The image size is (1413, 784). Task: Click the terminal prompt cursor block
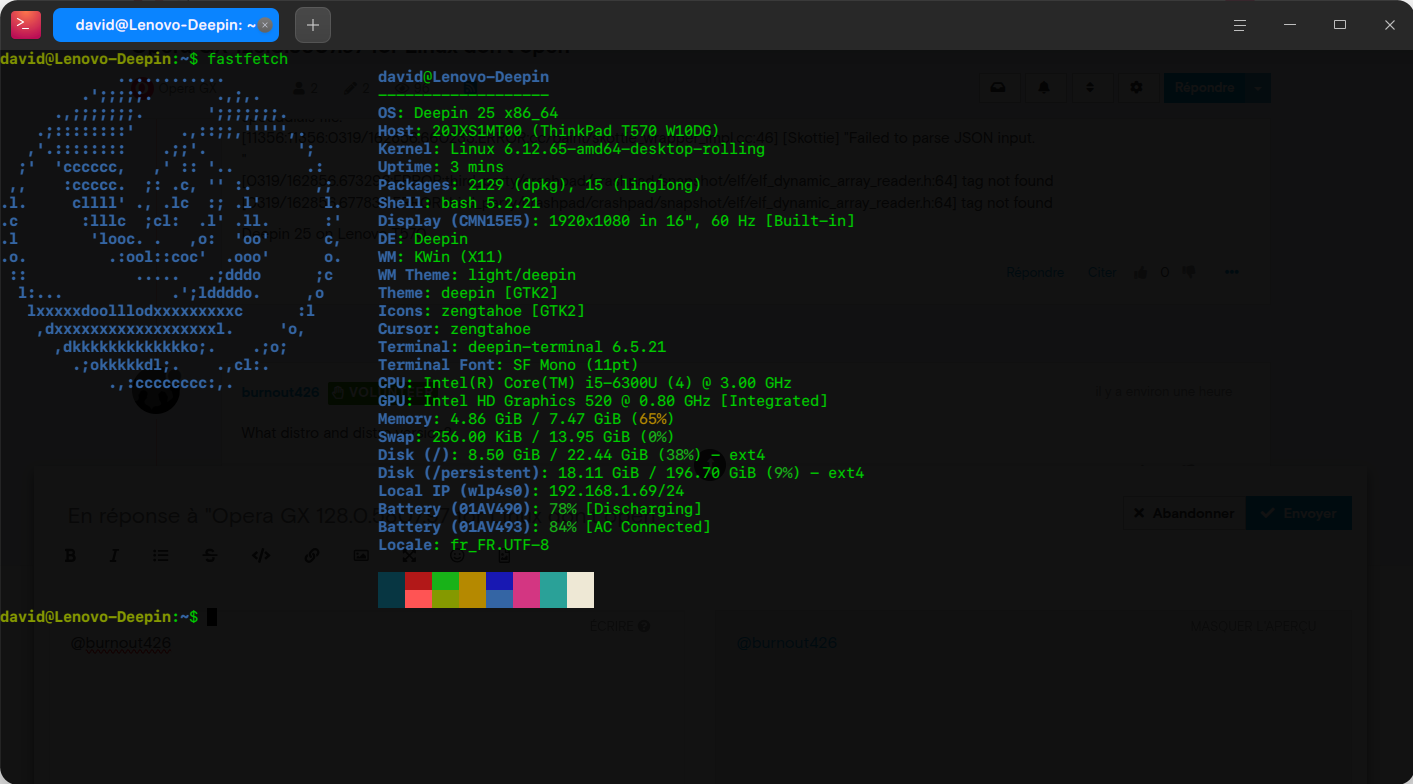(212, 617)
